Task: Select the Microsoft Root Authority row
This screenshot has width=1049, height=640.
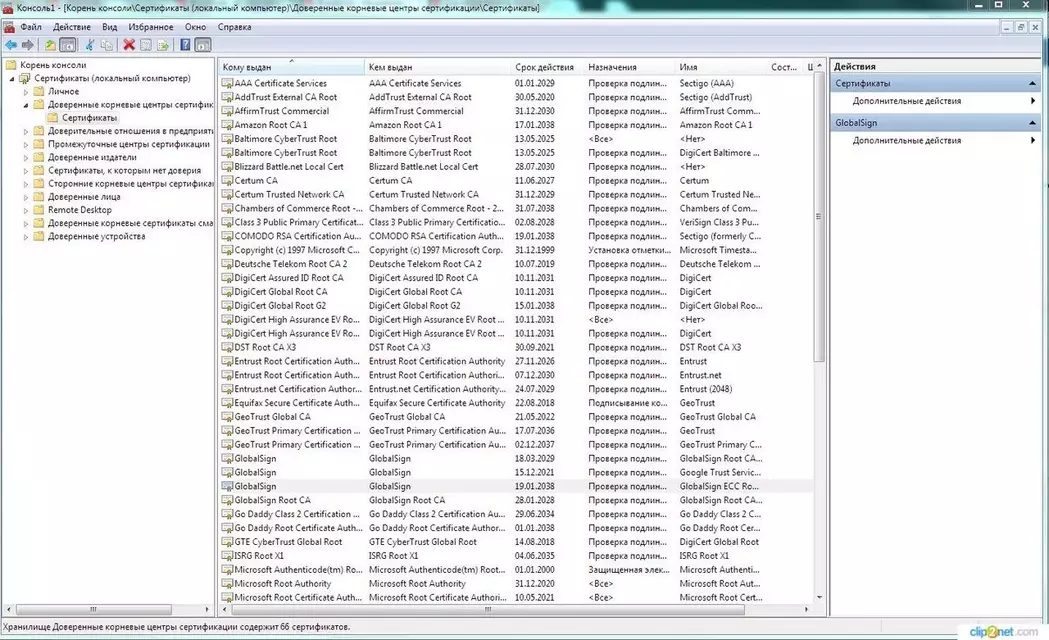Action: point(517,584)
